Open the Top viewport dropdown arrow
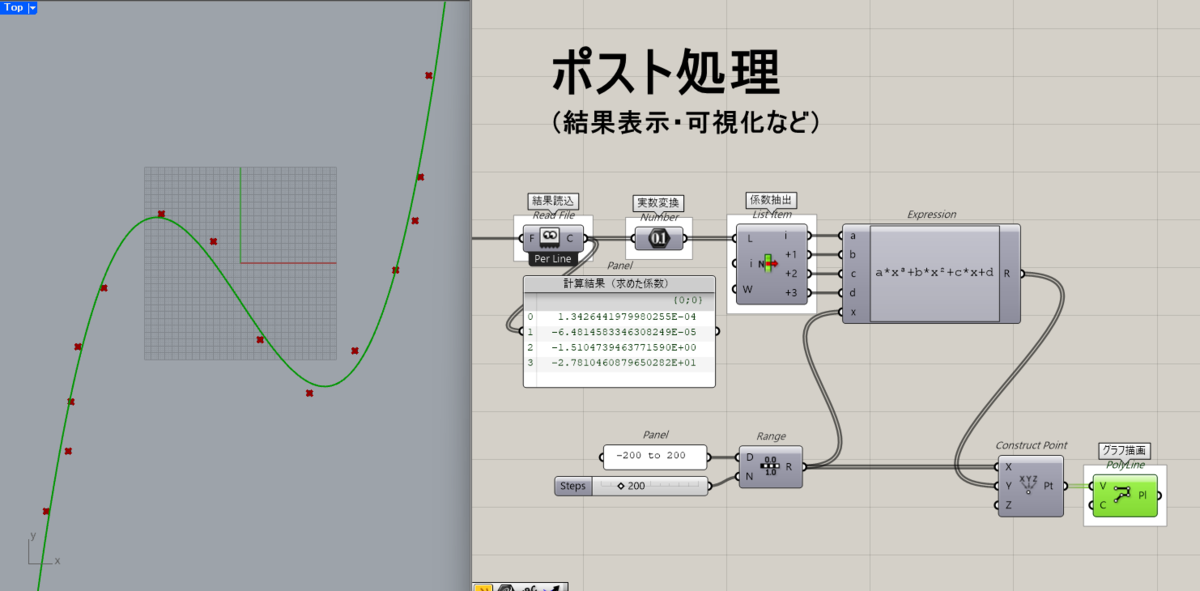This screenshot has height=591, width=1200. [32, 7]
